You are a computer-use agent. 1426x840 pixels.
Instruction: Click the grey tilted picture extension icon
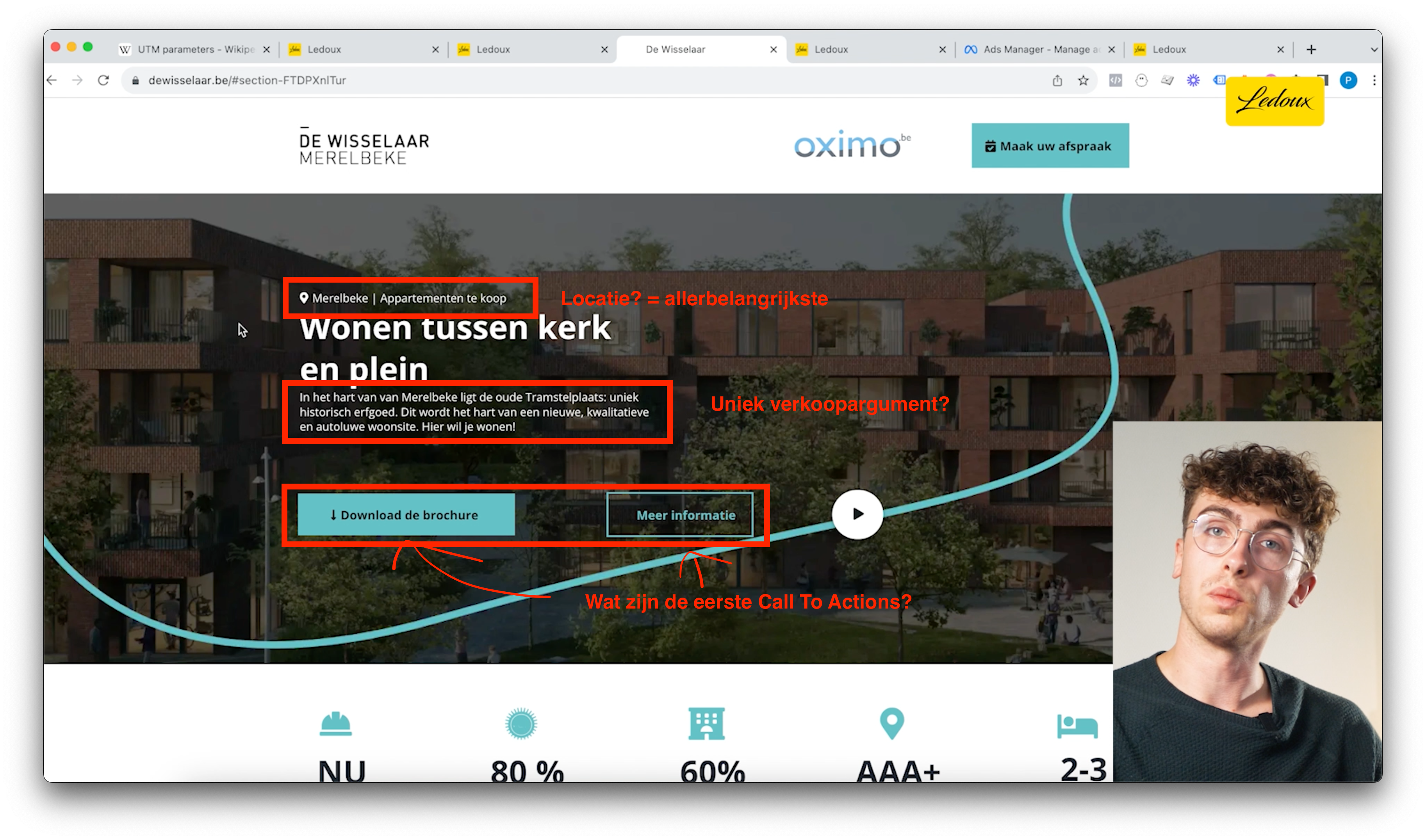pos(1167,80)
